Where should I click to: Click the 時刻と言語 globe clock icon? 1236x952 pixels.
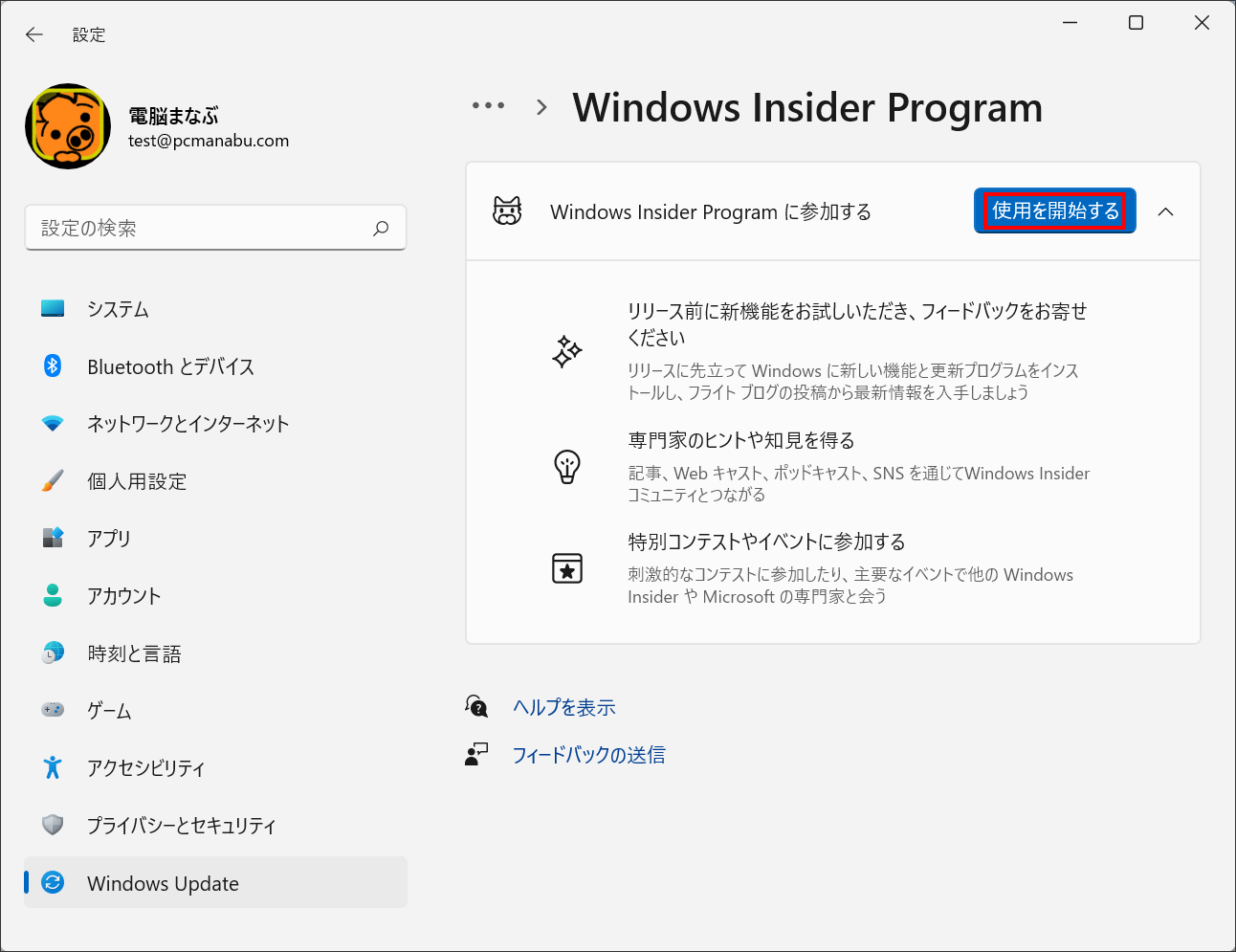point(53,653)
